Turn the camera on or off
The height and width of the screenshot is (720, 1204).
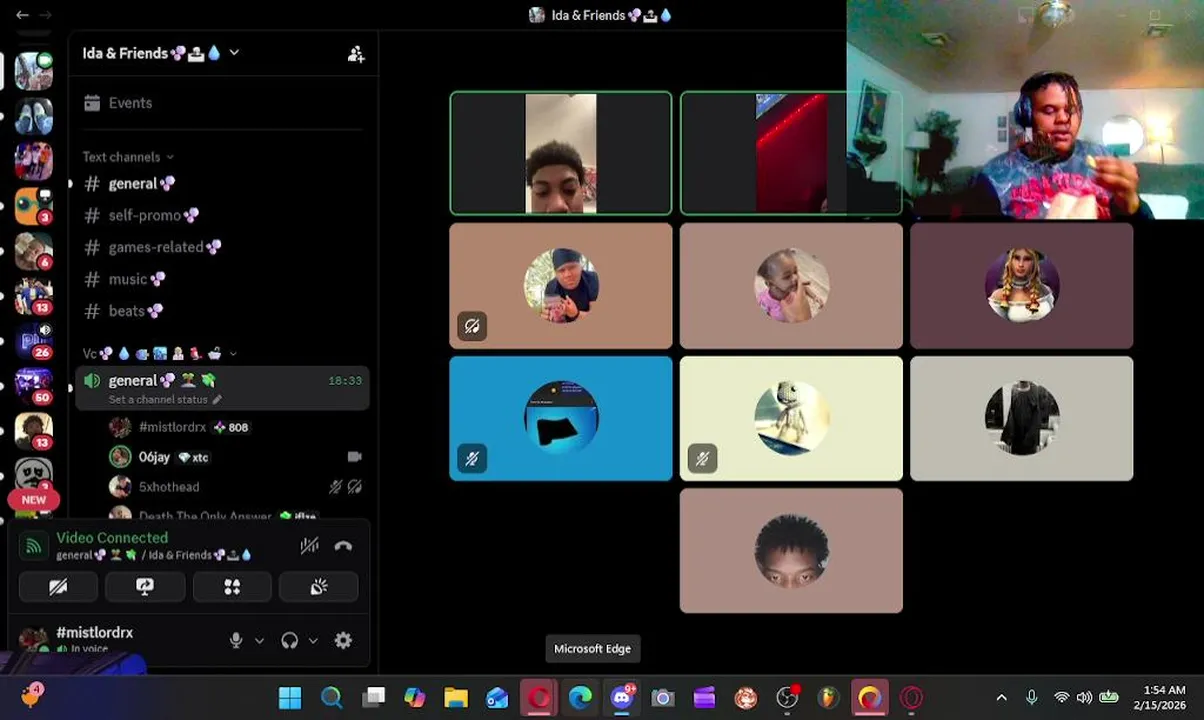[58, 587]
